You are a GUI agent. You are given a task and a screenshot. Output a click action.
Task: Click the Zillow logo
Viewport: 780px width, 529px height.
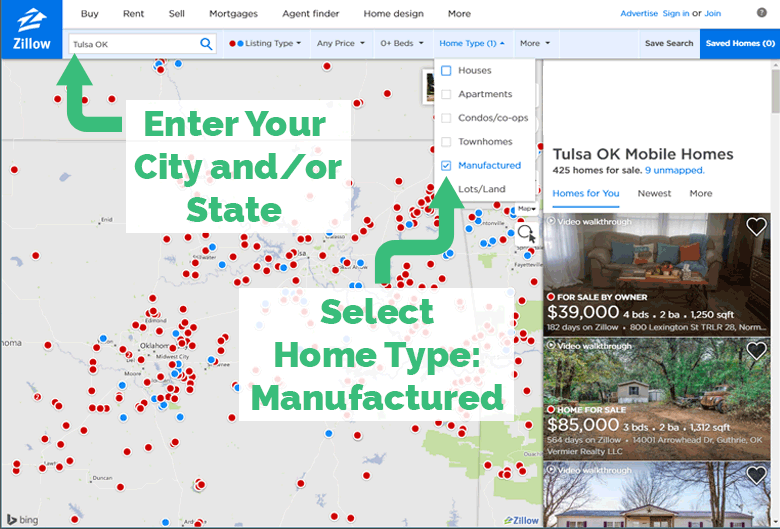click(x=31, y=29)
